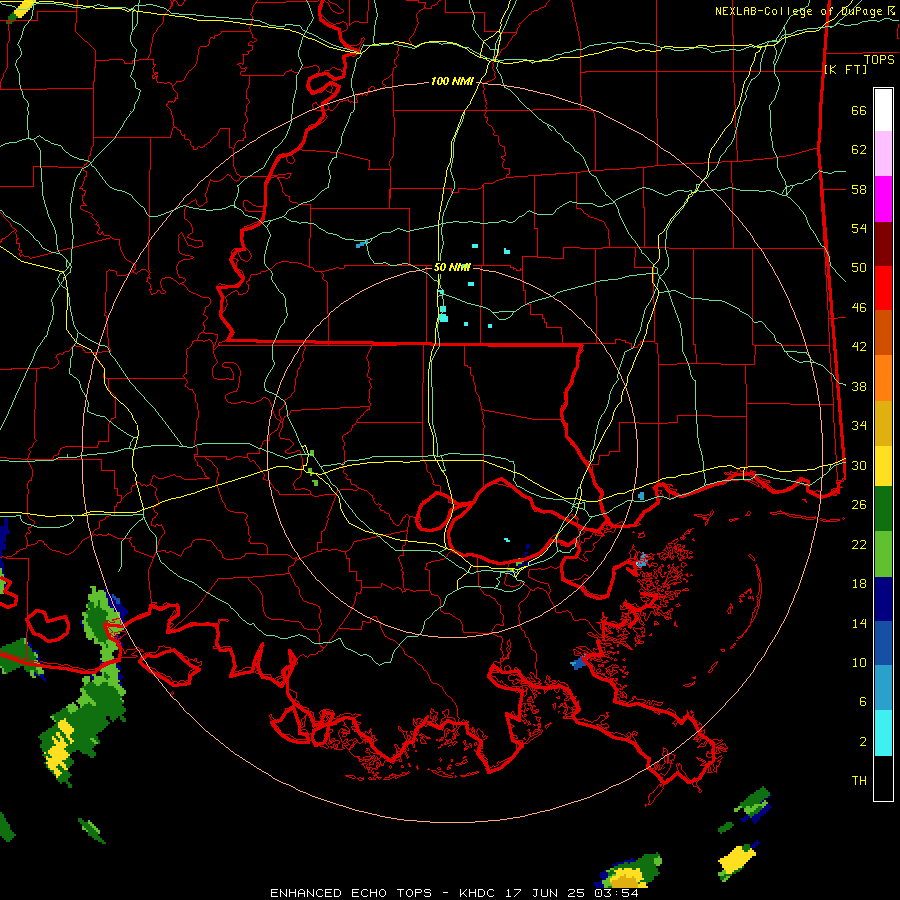Select the navy blue legend swatch
This screenshot has width=900, height=900.
(883, 599)
